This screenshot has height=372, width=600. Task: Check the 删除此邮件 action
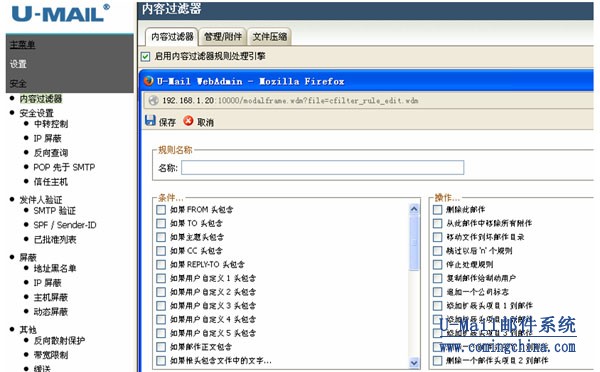[x=437, y=210]
